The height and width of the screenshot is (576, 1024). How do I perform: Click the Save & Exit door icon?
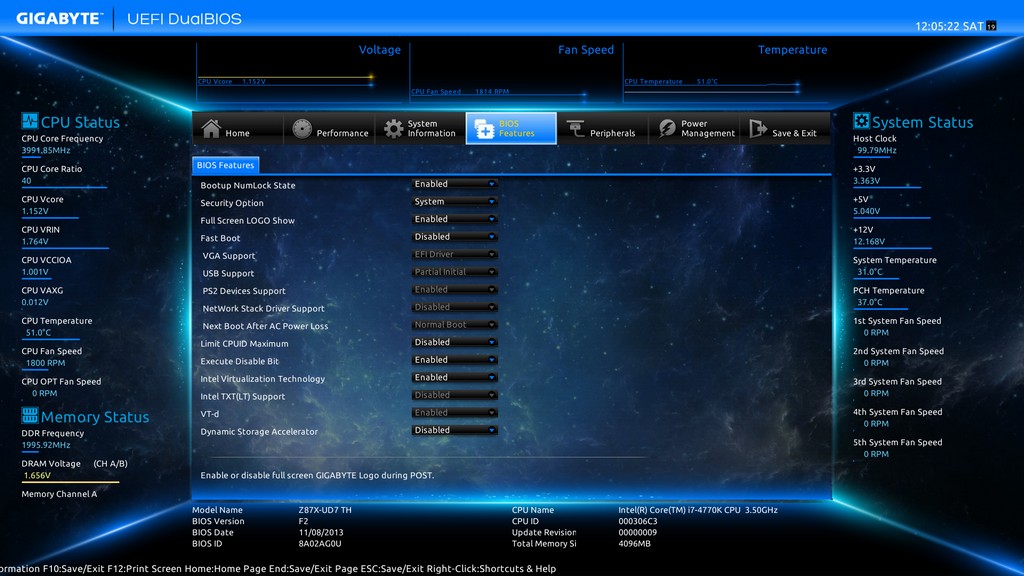[758, 129]
